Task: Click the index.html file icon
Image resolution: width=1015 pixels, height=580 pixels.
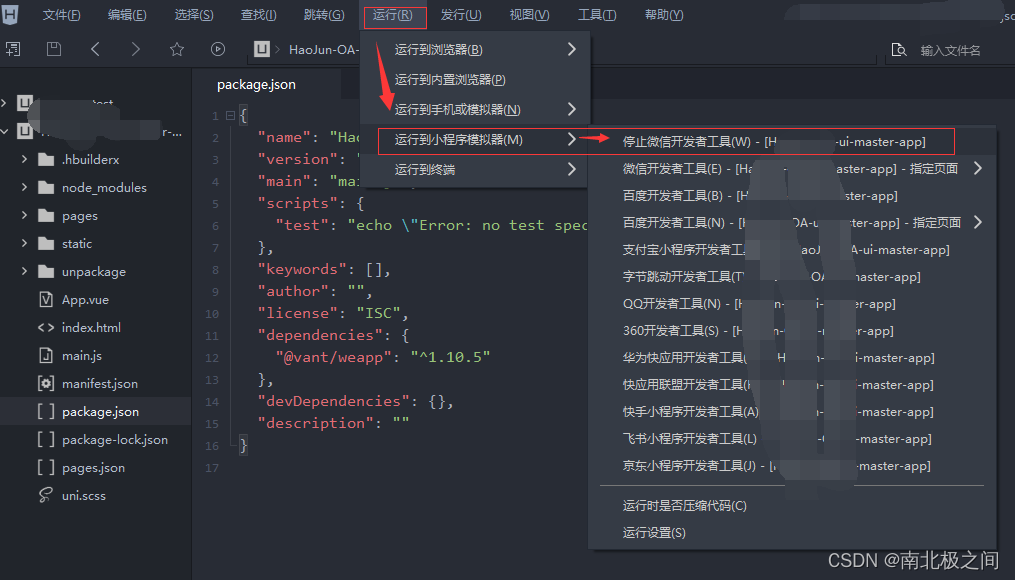Action: pyautogui.click(x=46, y=328)
